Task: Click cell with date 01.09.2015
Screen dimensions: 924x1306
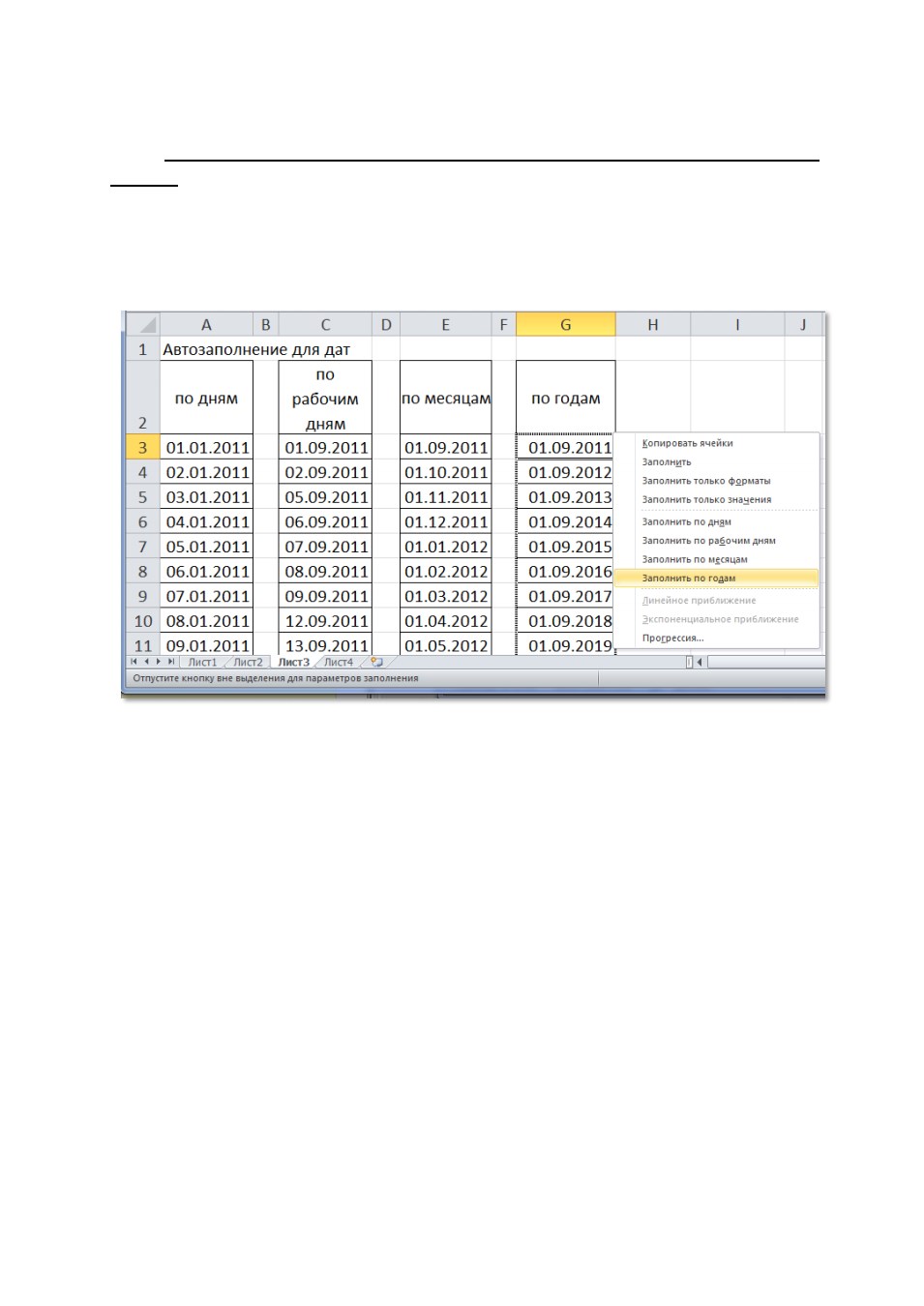Action: 566,547
